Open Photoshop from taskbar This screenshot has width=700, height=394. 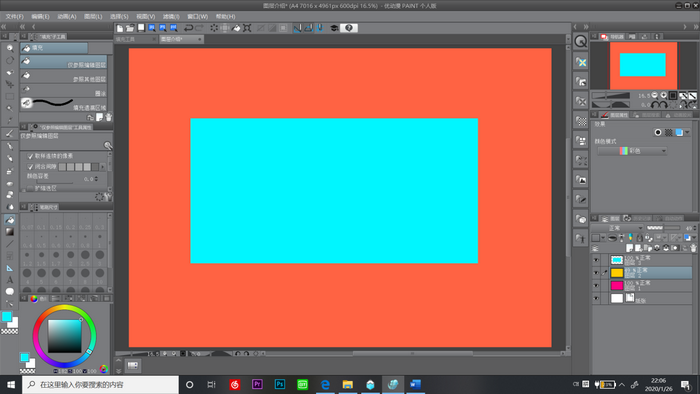click(x=280, y=384)
